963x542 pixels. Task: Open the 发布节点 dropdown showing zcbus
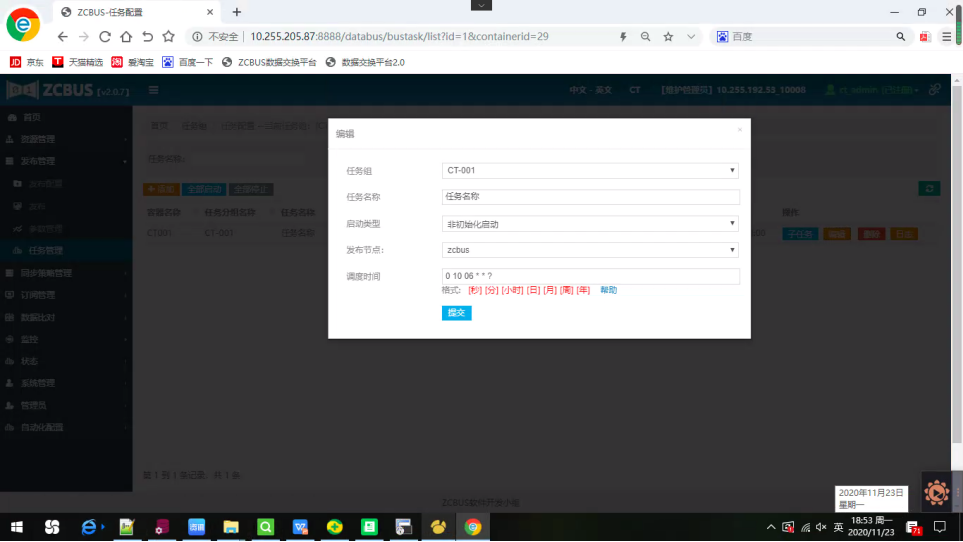590,250
